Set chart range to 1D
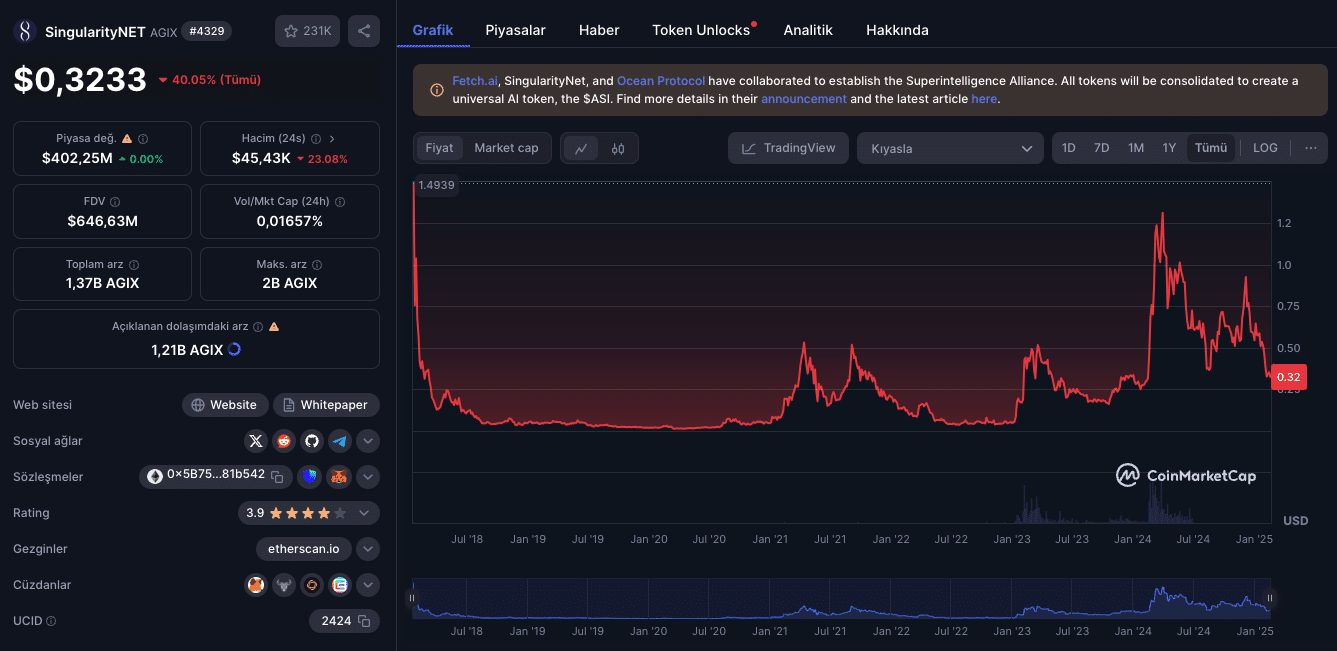1337x651 pixels. 1069,148
